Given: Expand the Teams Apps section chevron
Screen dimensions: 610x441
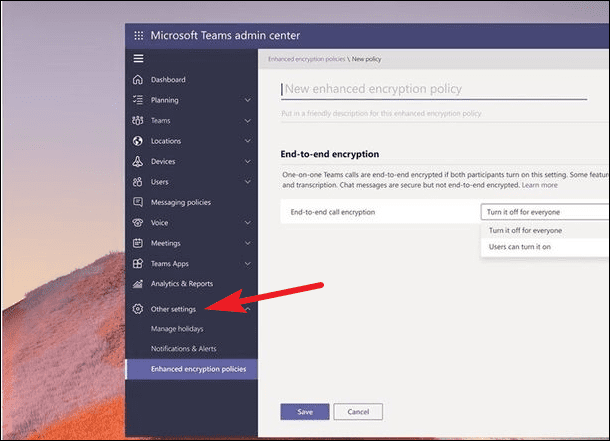Looking at the screenshot, I should (x=247, y=264).
